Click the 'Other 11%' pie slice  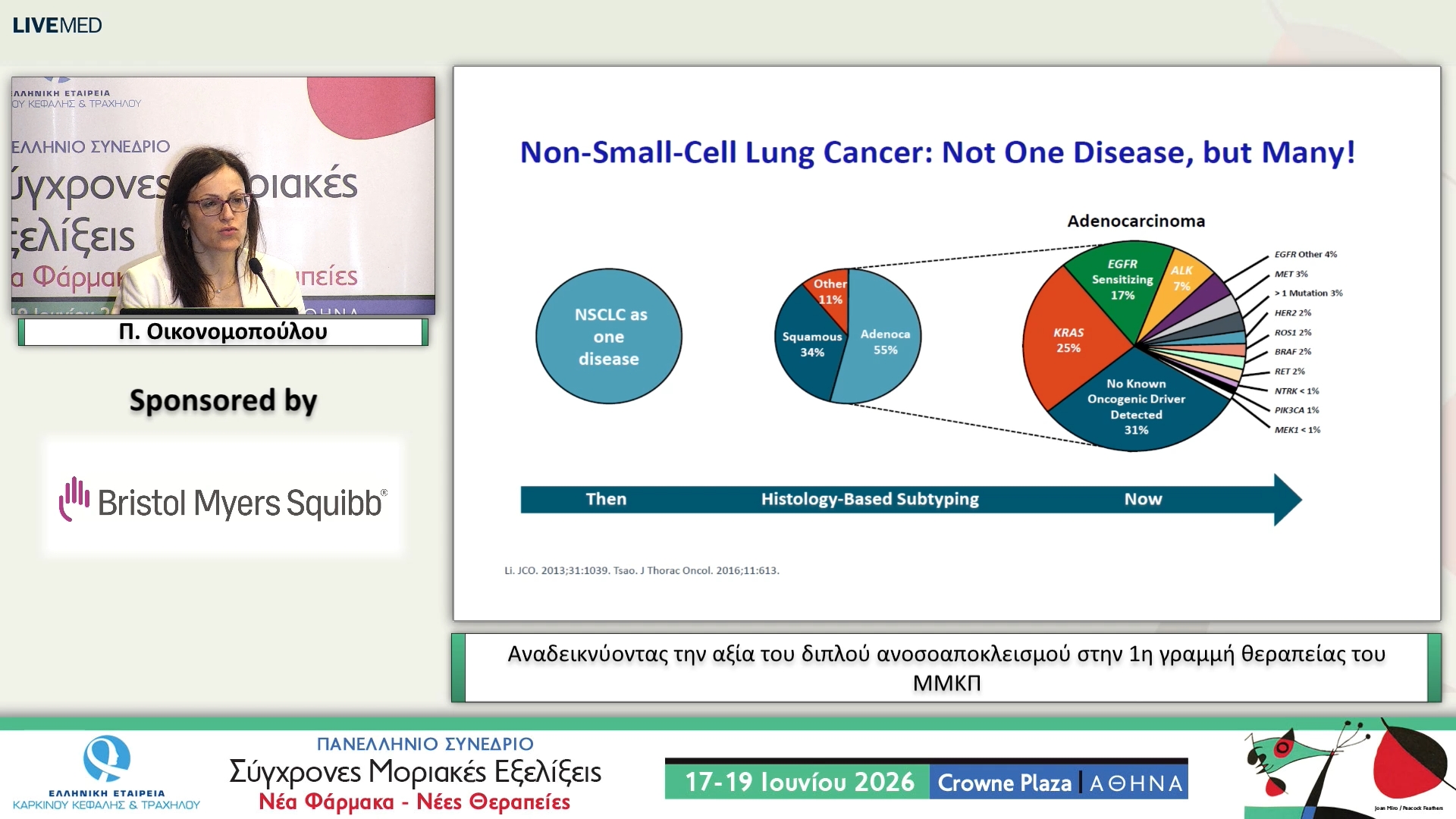pyautogui.click(x=830, y=291)
